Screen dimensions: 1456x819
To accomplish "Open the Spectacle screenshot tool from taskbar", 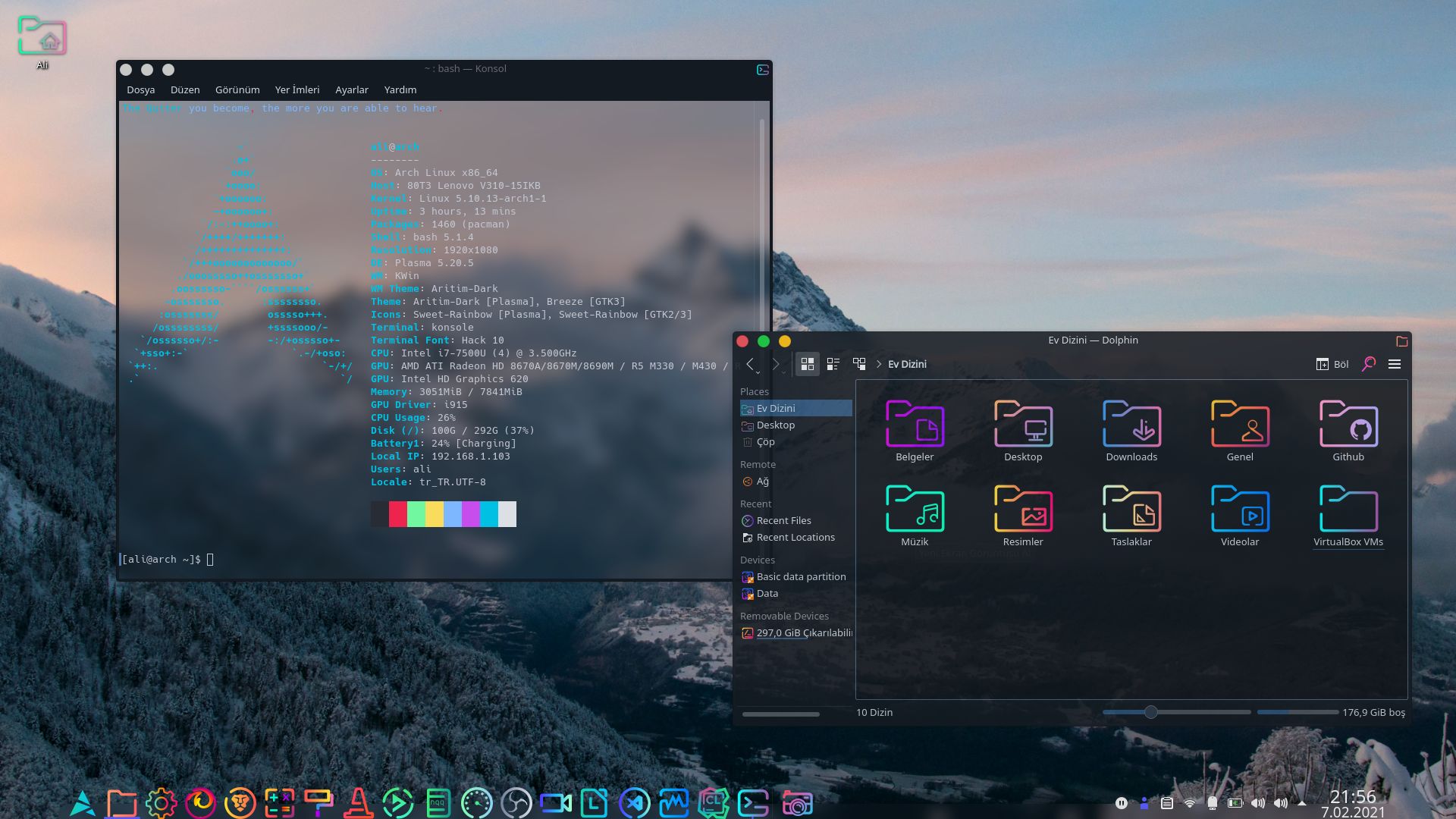I will tap(798, 802).
